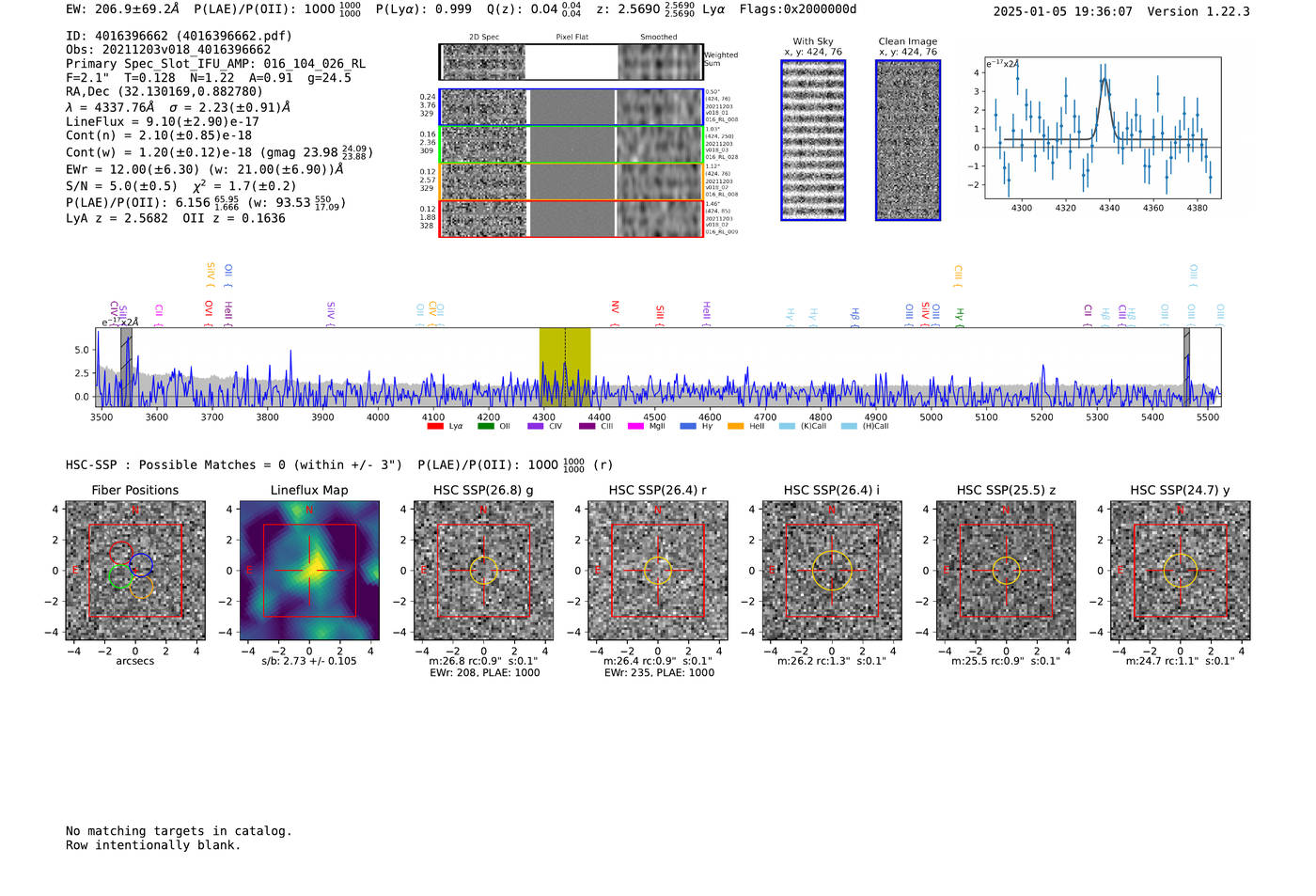The width and height of the screenshot is (1316, 896).
Task: Open the Lineflux Map panel
Action: point(309,571)
